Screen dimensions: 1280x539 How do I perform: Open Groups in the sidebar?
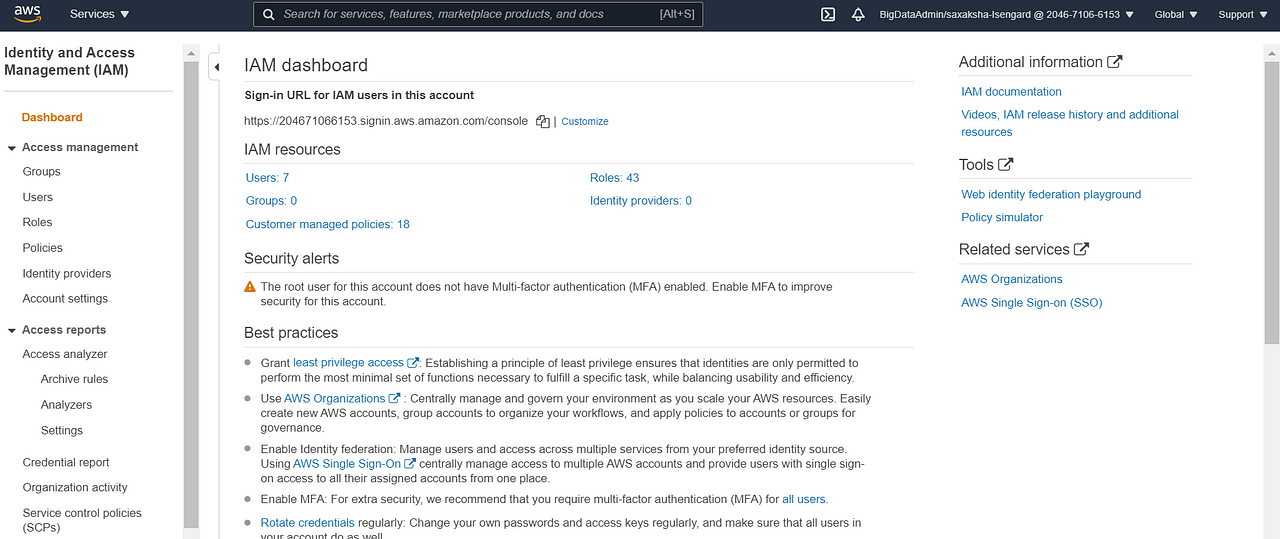point(42,172)
